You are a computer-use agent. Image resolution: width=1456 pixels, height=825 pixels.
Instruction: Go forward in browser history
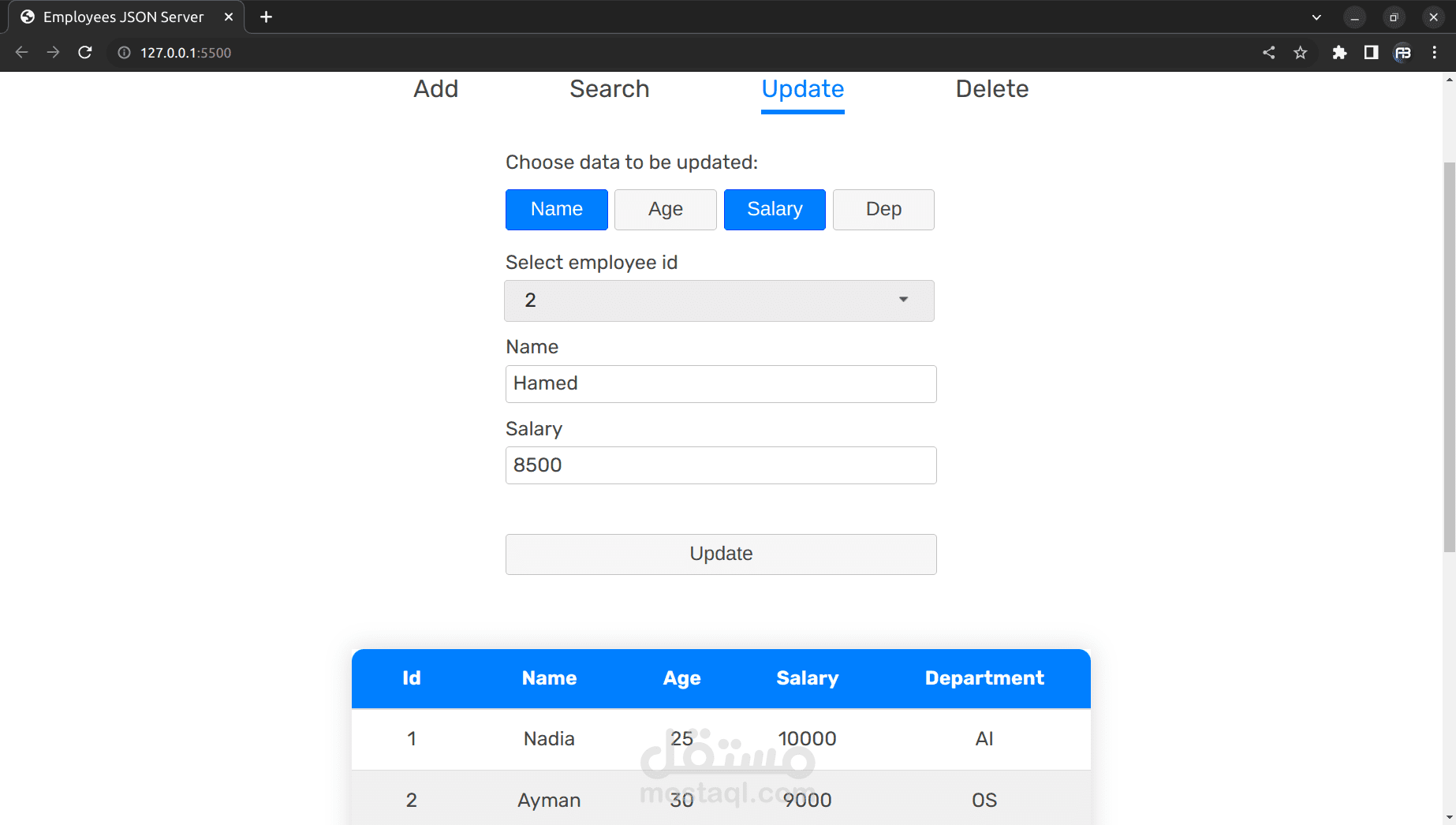click(x=53, y=53)
